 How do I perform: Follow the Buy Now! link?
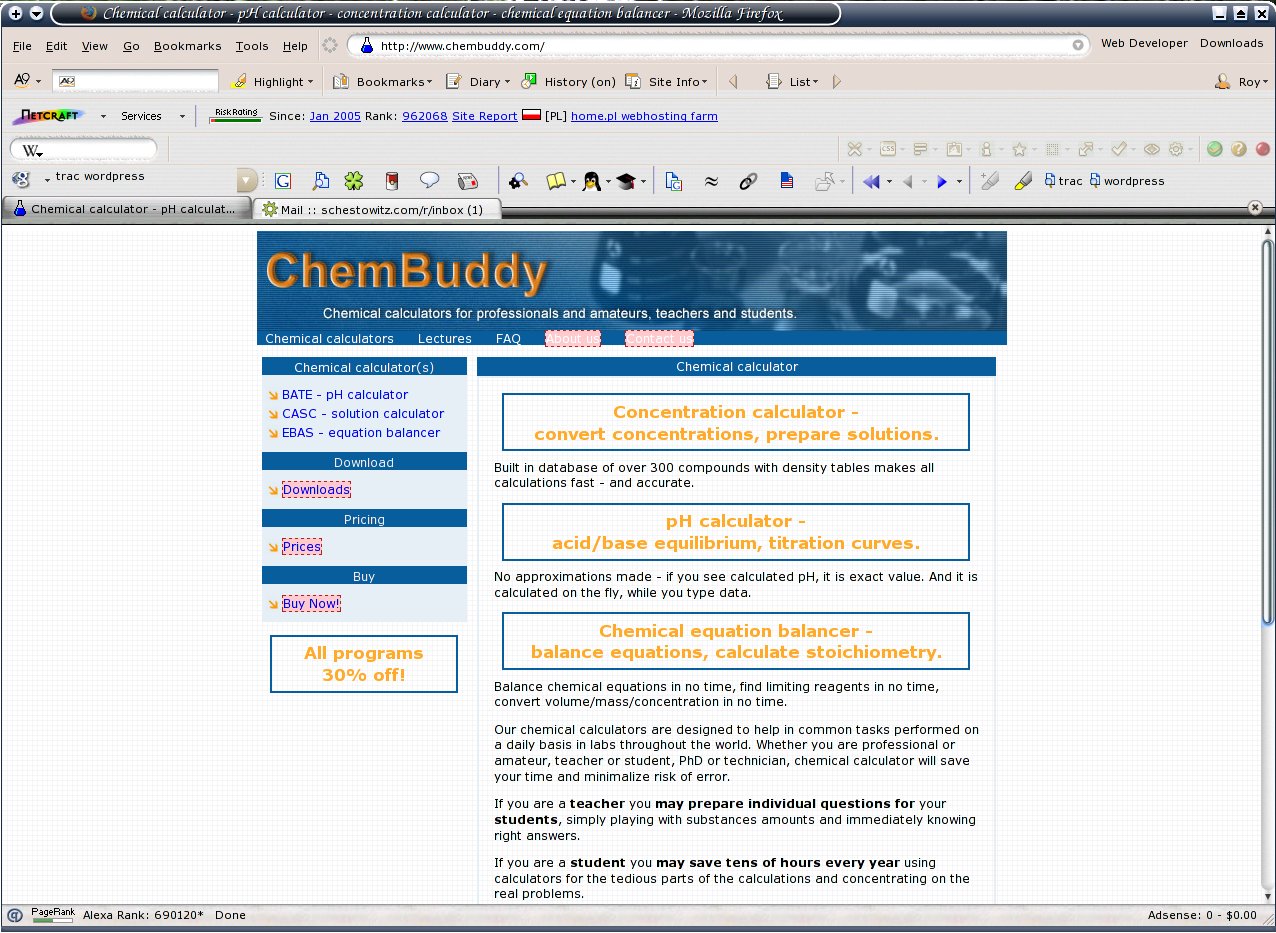point(311,604)
